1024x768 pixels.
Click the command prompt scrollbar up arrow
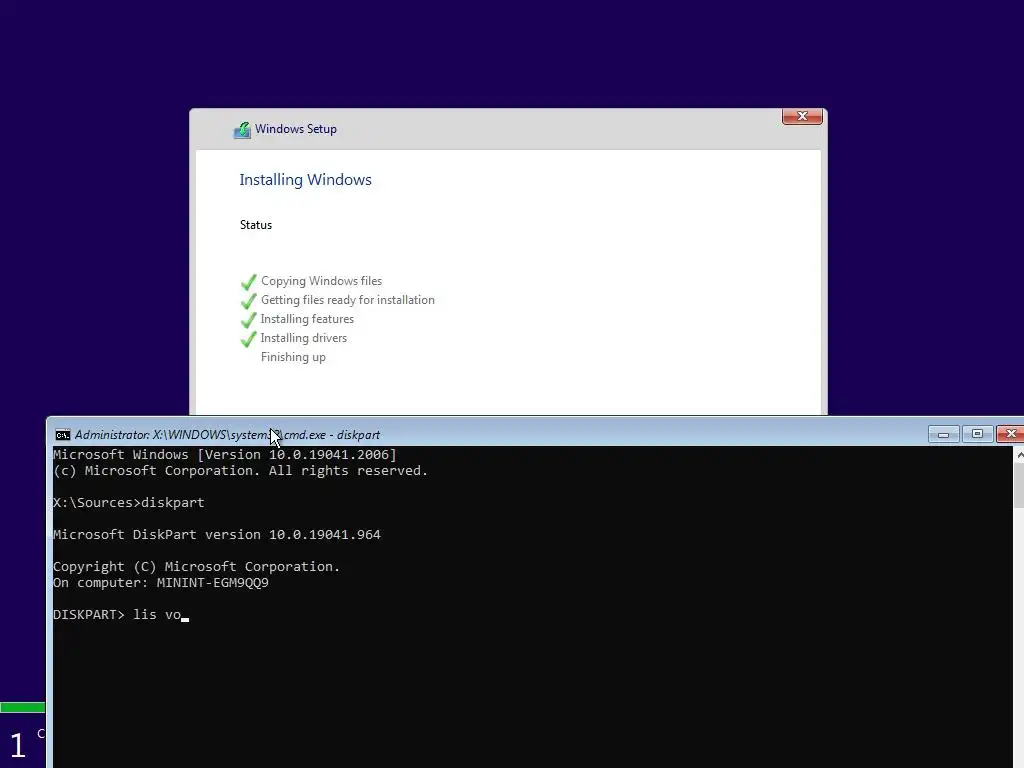click(1019, 456)
